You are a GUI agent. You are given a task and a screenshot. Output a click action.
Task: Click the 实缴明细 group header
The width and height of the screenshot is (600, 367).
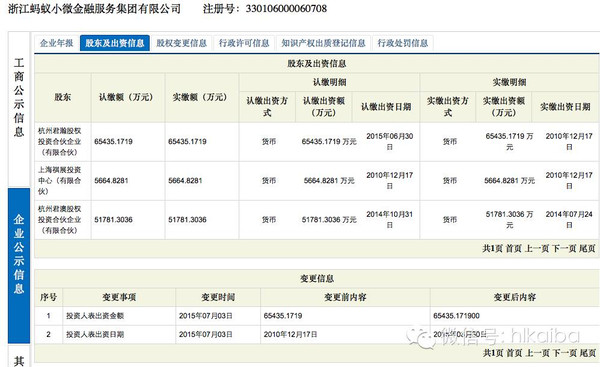click(x=509, y=82)
